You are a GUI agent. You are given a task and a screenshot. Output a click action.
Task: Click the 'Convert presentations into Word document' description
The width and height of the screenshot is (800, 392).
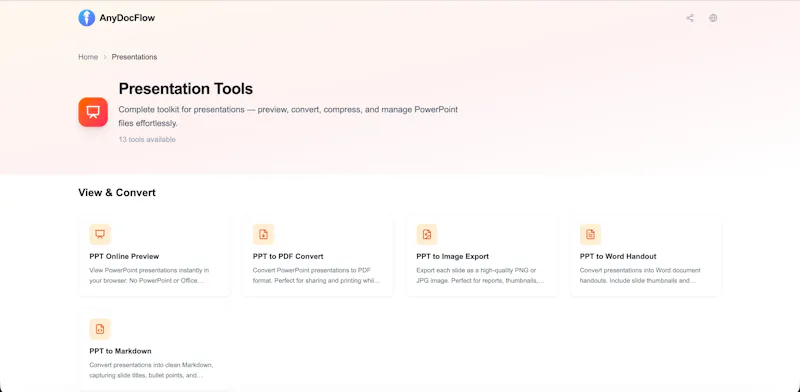pos(640,275)
